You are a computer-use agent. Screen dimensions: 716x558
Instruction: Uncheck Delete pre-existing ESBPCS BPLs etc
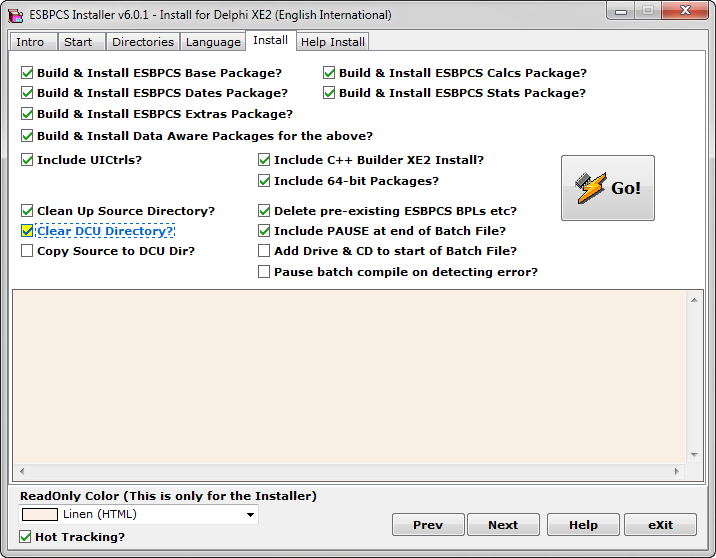[264, 211]
